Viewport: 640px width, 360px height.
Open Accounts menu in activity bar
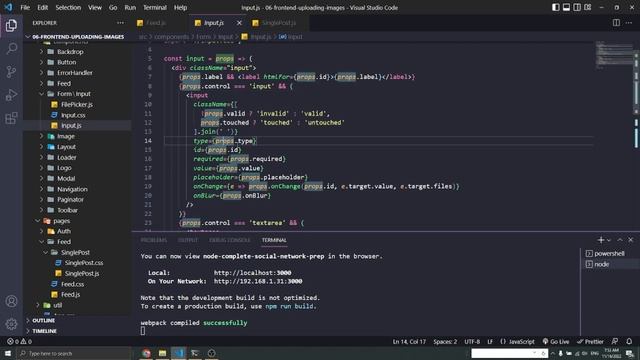pos(11,301)
